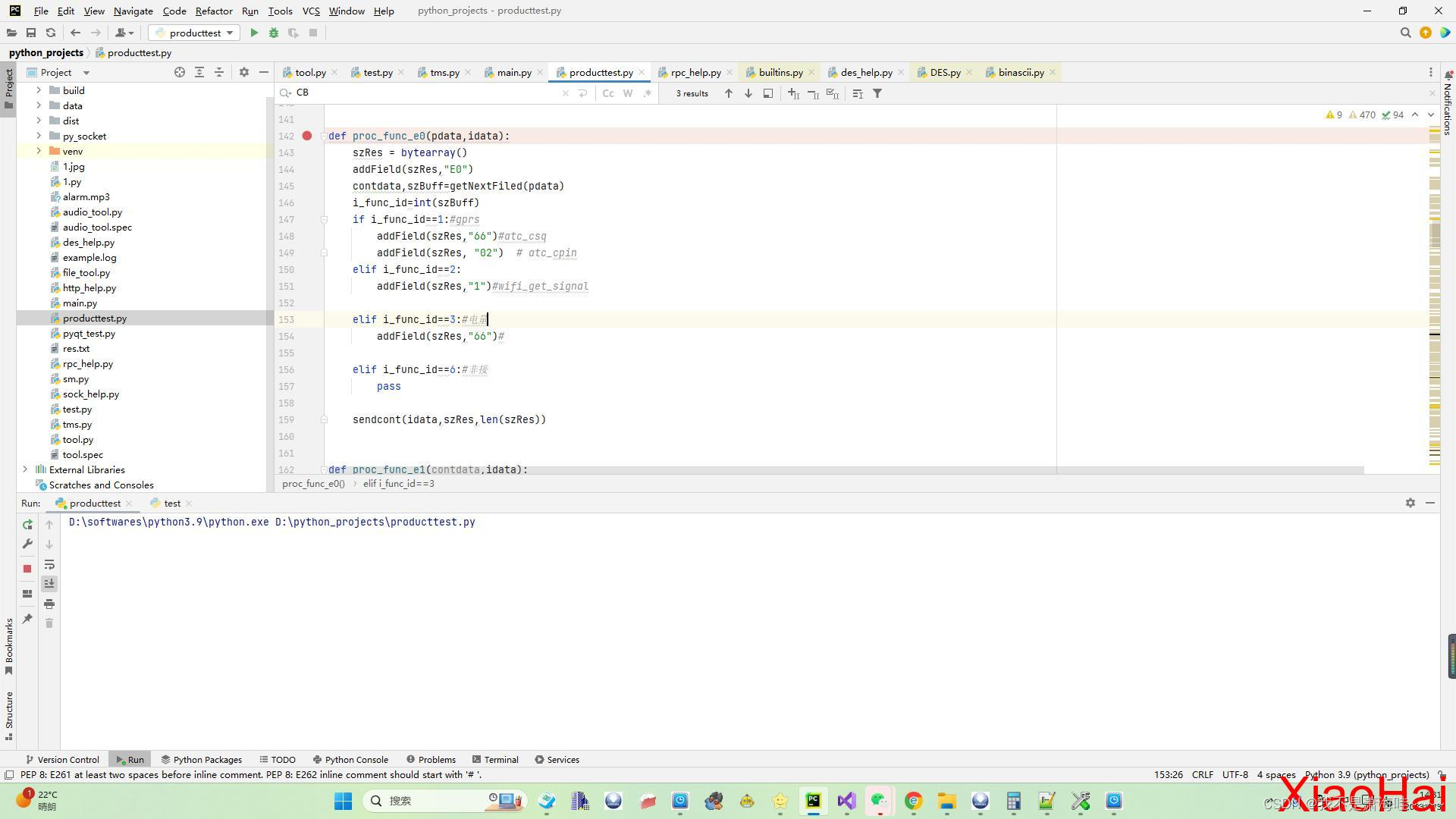Click Rerun icon in Run panel
Screen dimensions: 1456x819
[27, 525]
